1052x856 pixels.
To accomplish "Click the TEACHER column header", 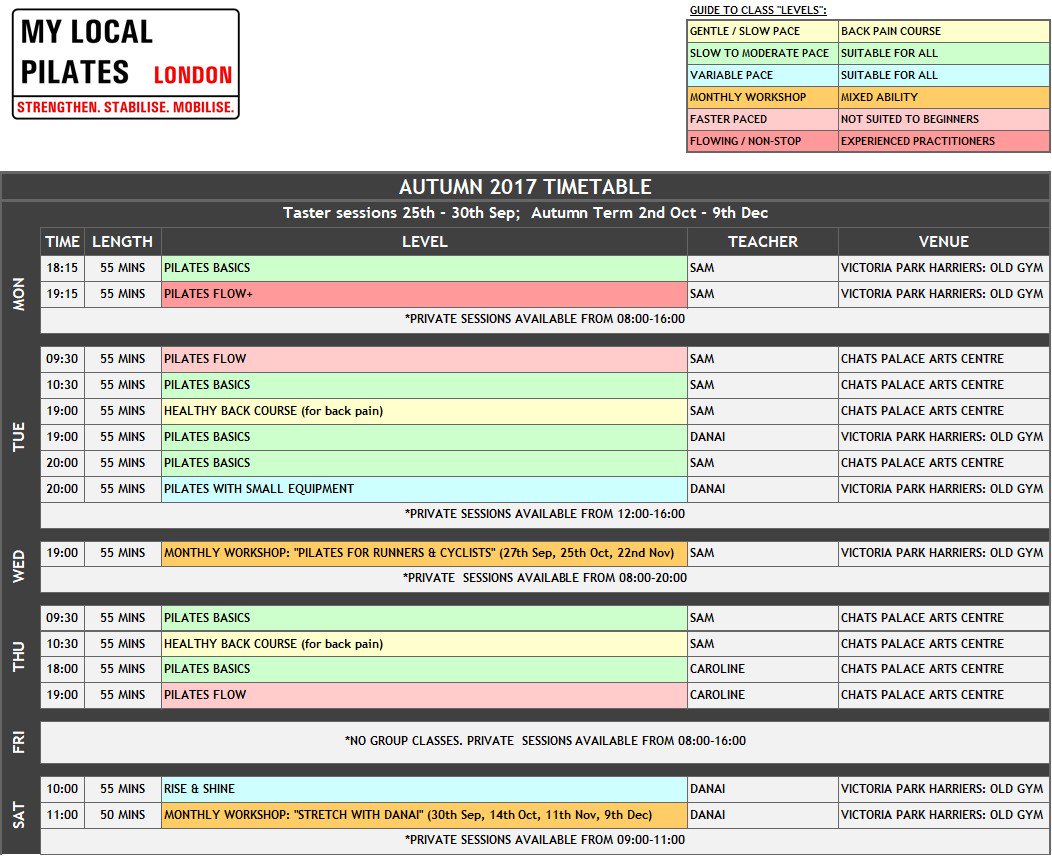I will pyautogui.click(x=763, y=242).
